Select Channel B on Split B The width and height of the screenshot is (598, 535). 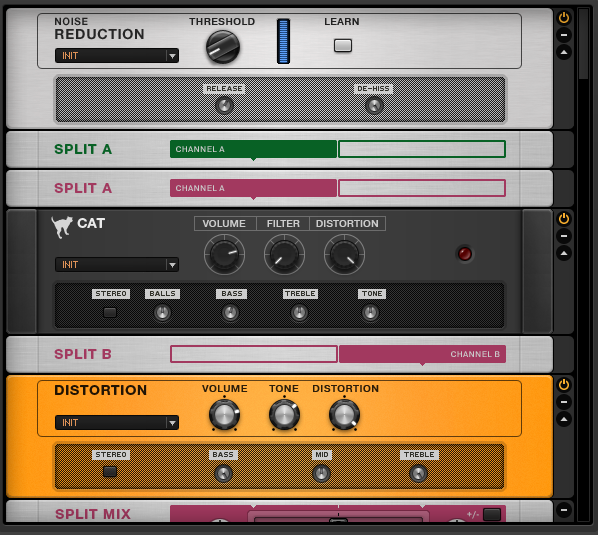(x=422, y=354)
